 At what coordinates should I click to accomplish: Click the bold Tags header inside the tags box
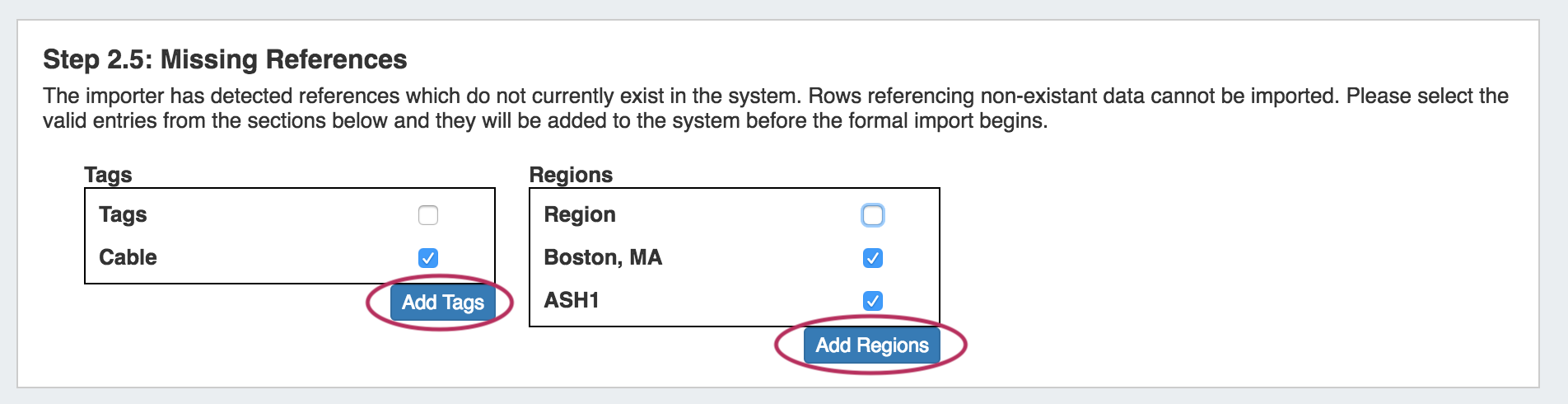[123, 214]
